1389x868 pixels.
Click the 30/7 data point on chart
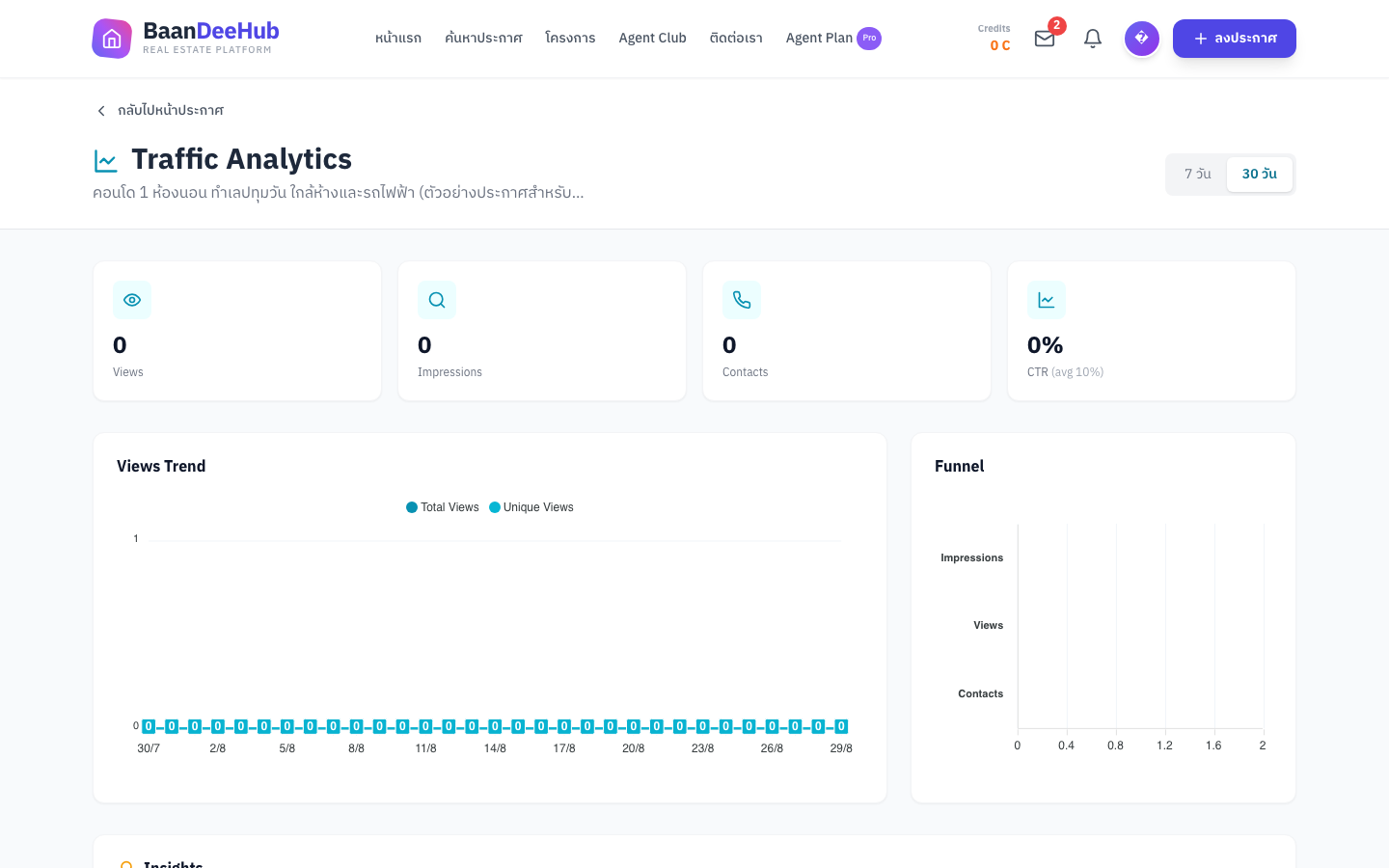[x=149, y=726]
